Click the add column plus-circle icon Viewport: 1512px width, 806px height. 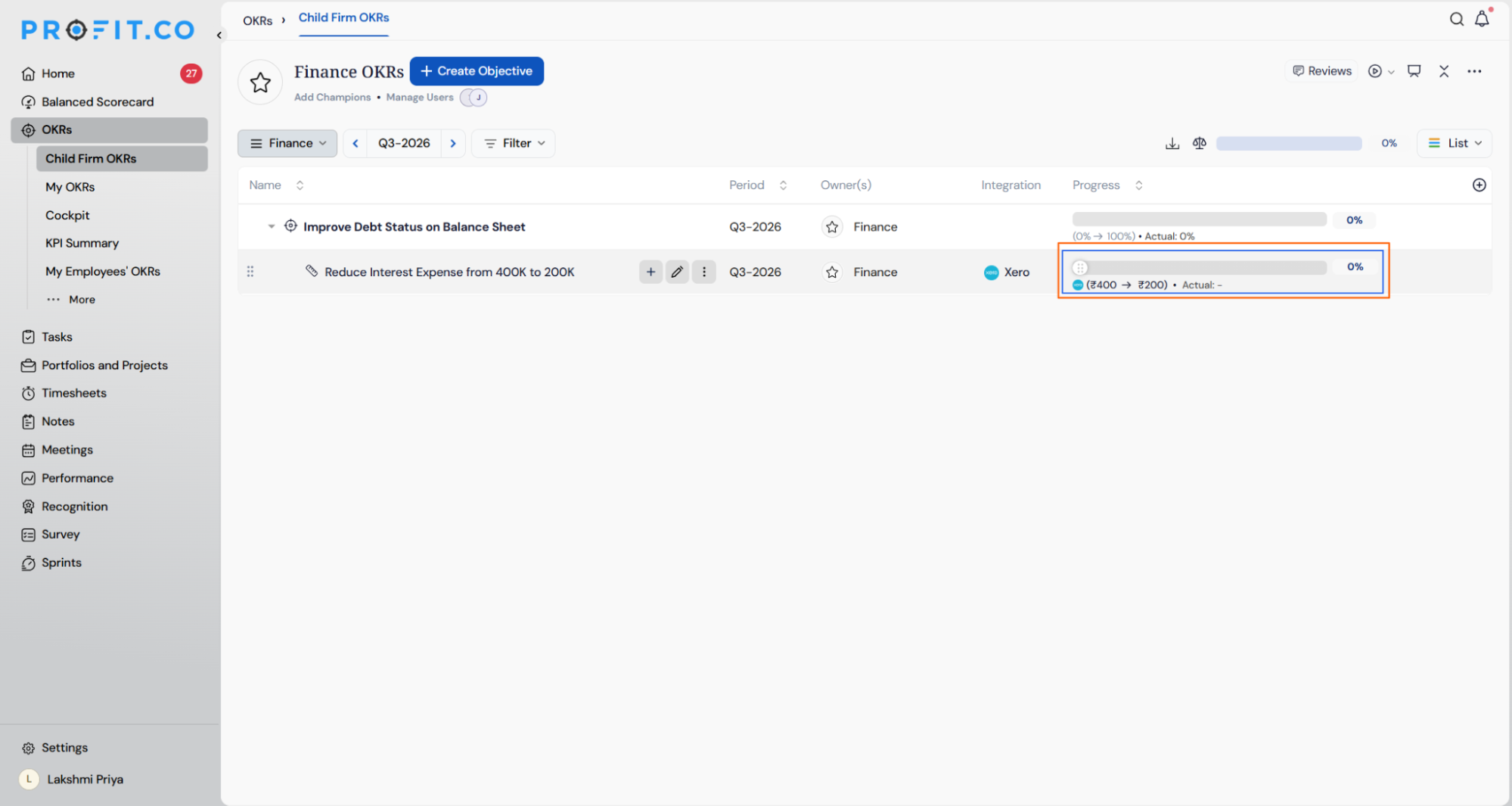click(x=1479, y=185)
